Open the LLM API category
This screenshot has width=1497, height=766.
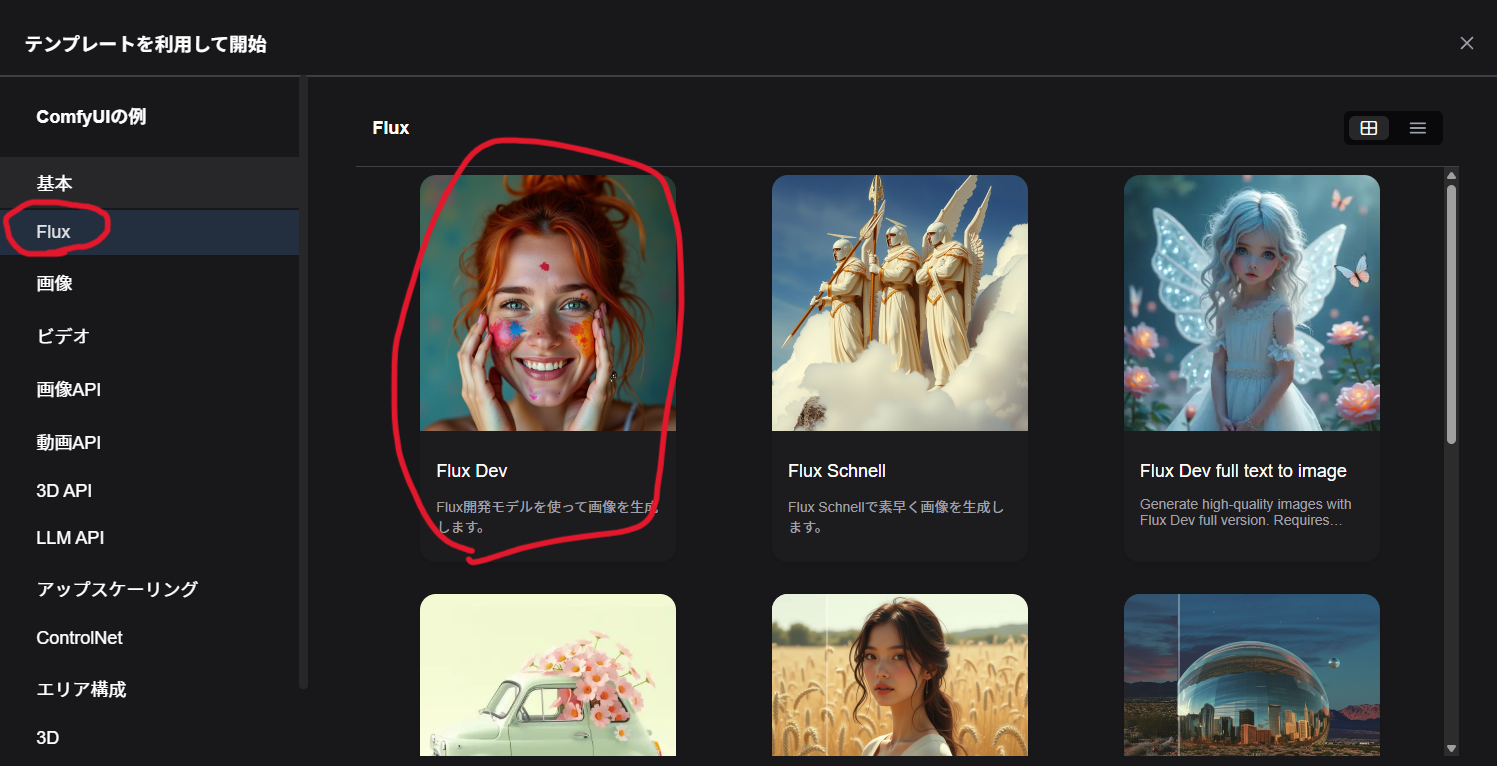click(x=150, y=538)
